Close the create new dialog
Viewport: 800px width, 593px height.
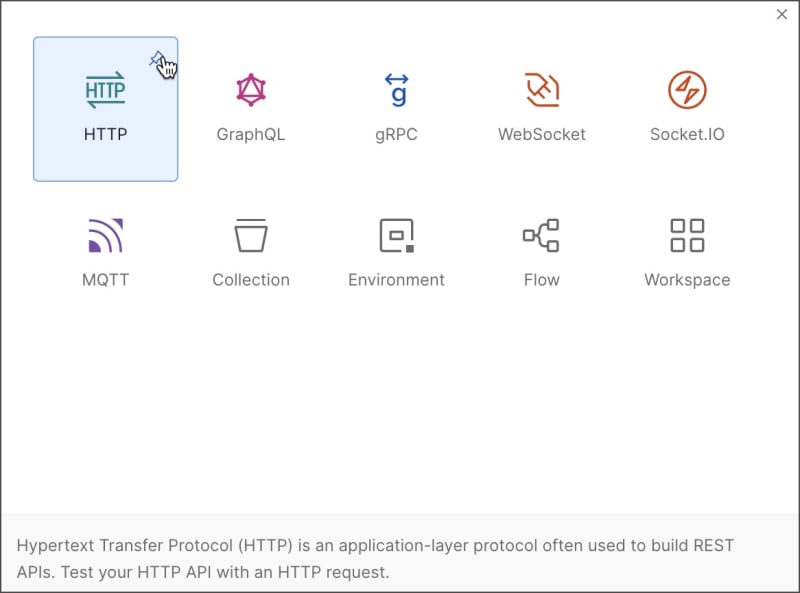[x=782, y=14]
